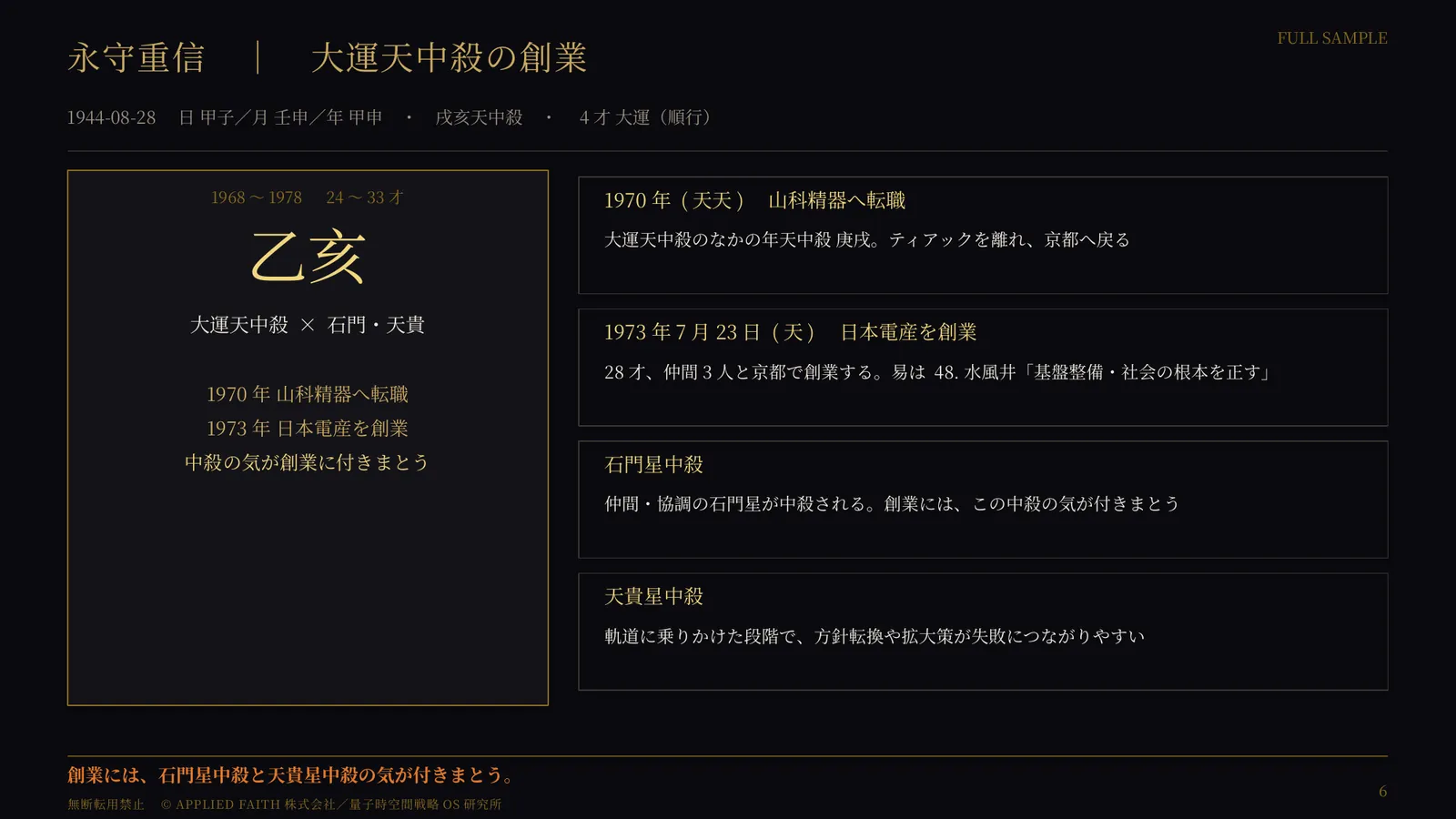Click the birth date 1944-08-28
This screenshot has height=819, width=1456.
(x=111, y=117)
